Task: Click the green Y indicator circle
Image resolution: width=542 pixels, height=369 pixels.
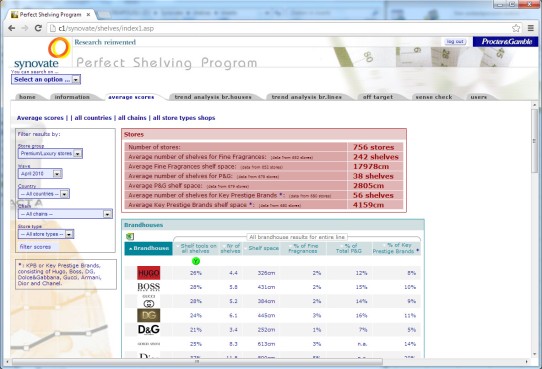Action: point(196,261)
